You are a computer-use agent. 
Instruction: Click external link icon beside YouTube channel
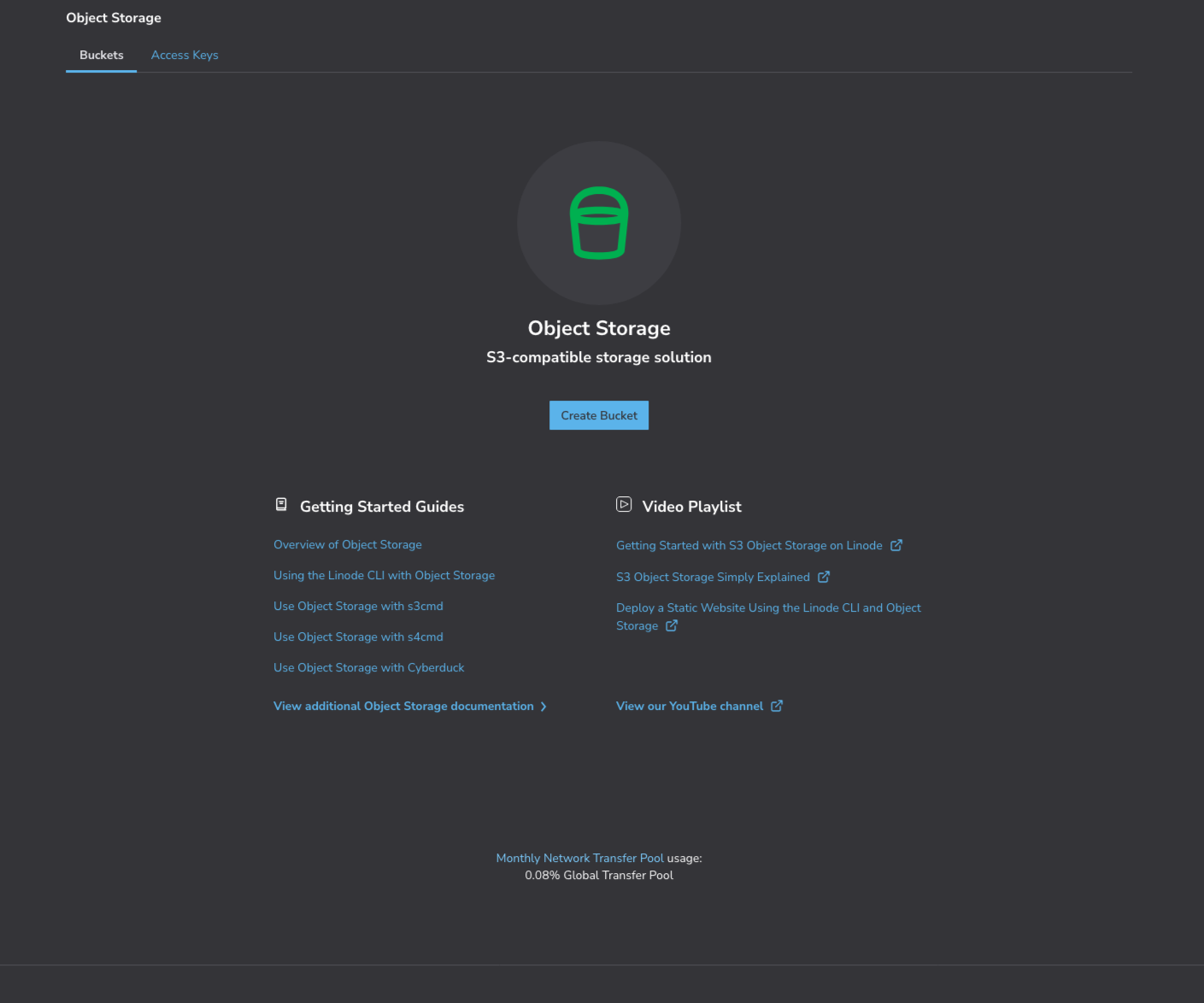777,706
